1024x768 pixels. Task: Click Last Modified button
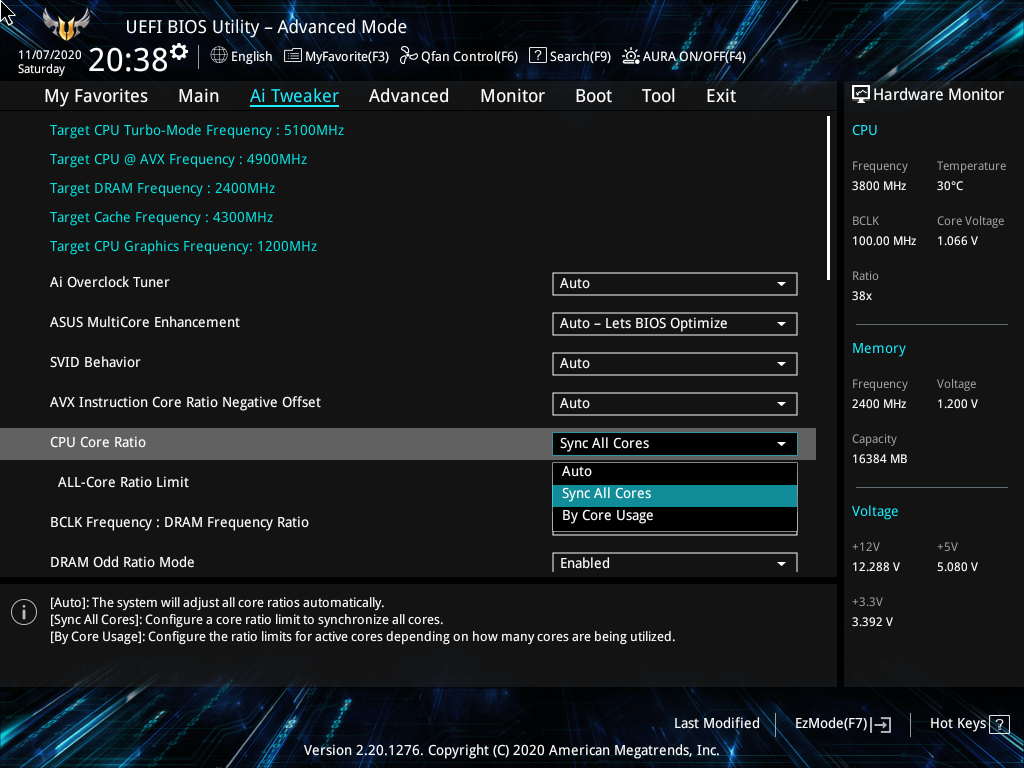tap(716, 724)
